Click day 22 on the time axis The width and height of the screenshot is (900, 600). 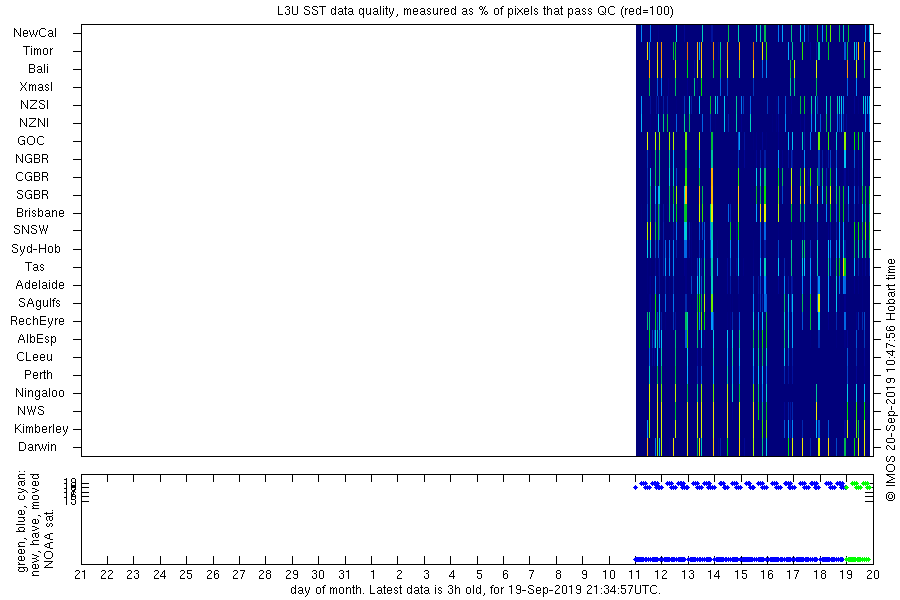pos(107,575)
